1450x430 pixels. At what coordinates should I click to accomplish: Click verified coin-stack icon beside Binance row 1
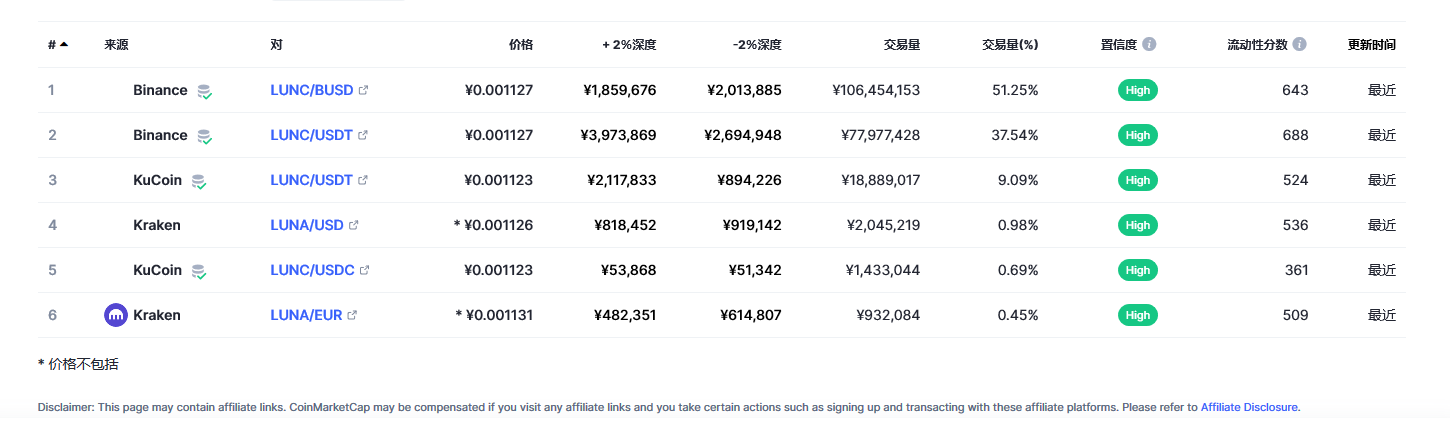(204, 91)
